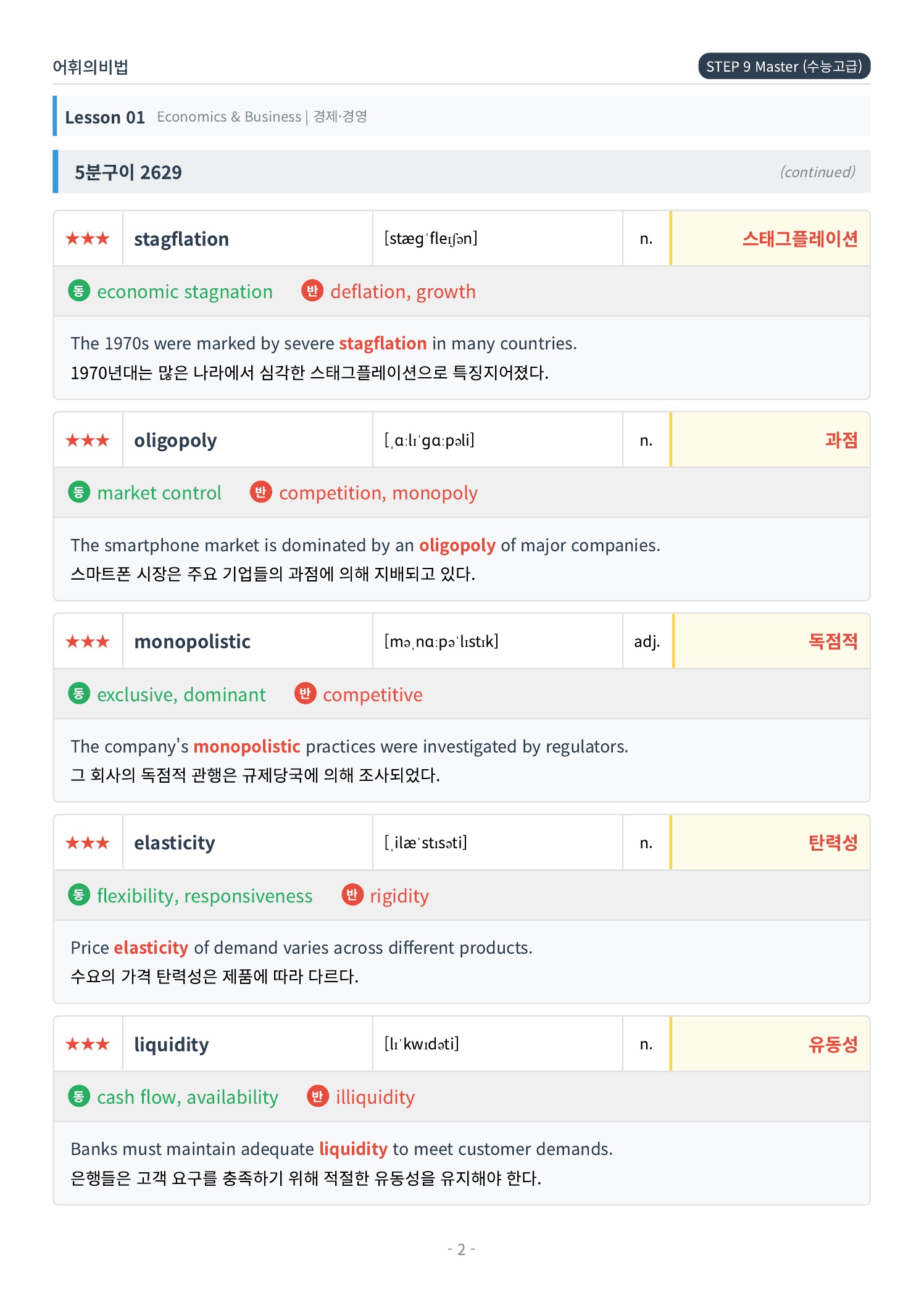Click the red antonym badge beside illiquidity
The height and width of the screenshot is (1313, 924).
pyautogui.click(x=318, y=1096)
